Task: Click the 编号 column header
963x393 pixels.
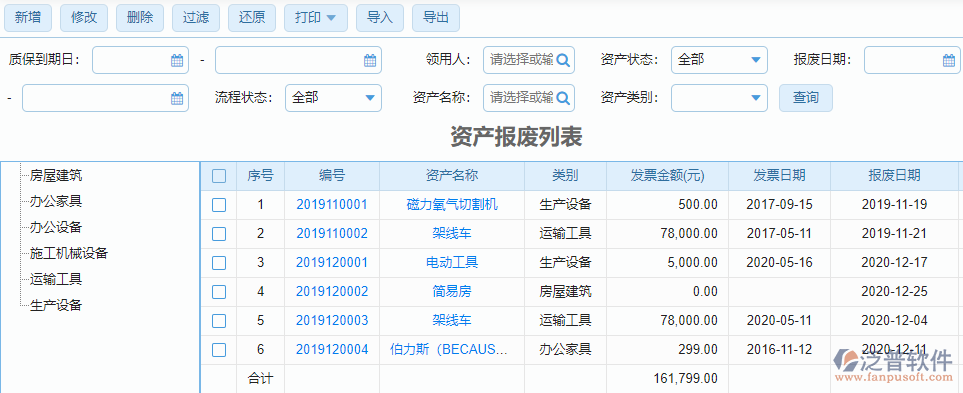Action: coord(332,176)
